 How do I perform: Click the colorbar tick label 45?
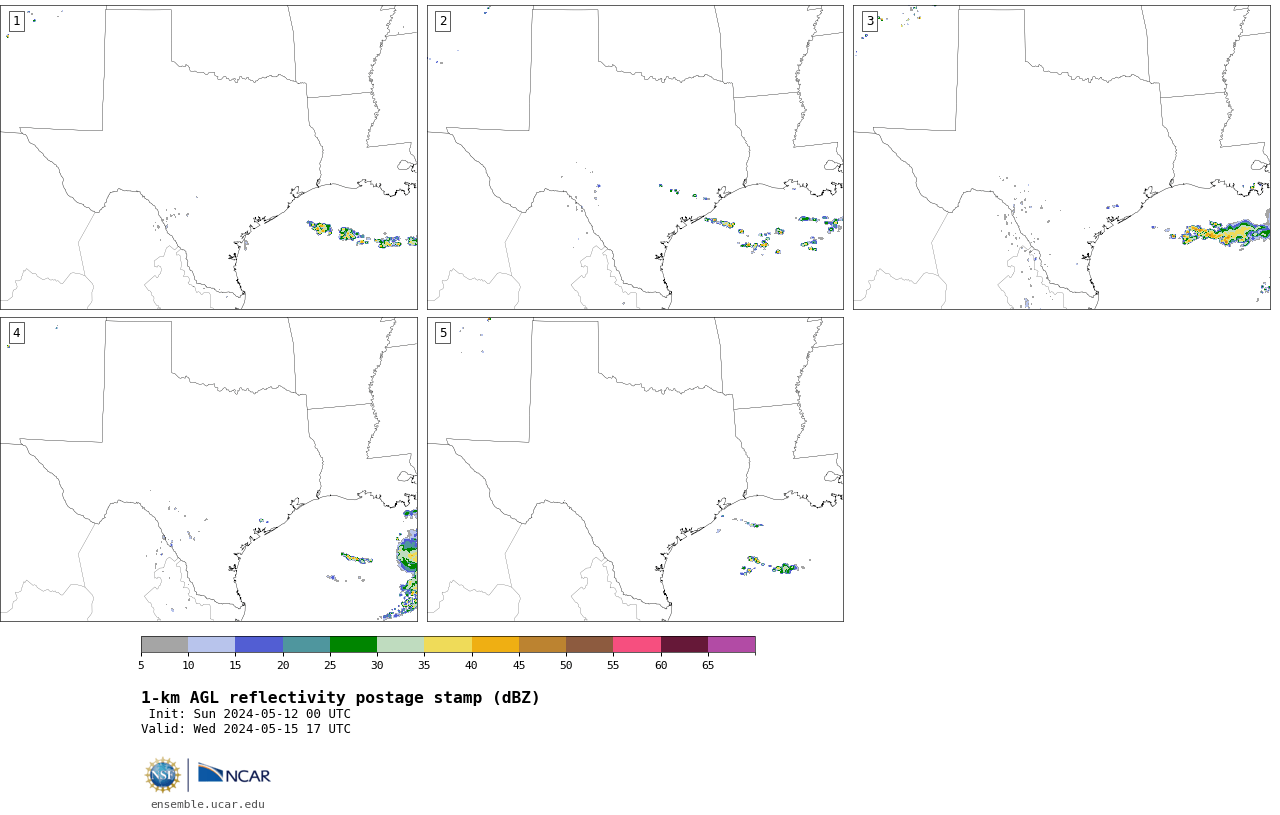pyautogui.click(x=519, y=665)
